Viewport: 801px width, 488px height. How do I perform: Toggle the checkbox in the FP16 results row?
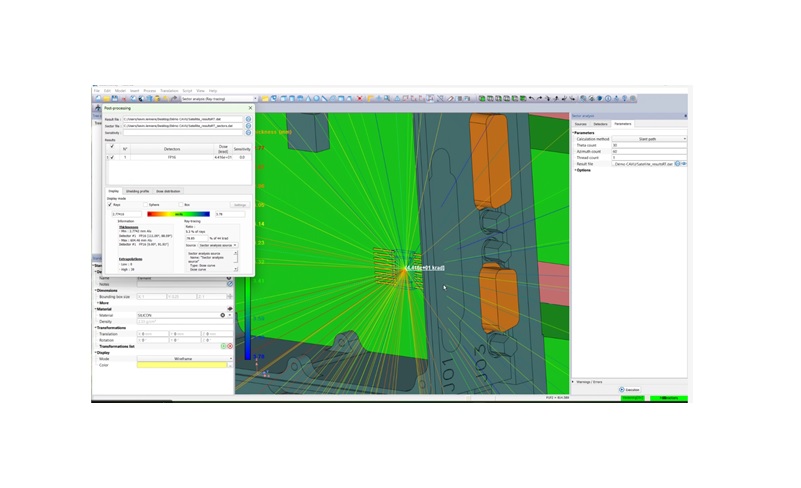112,157
